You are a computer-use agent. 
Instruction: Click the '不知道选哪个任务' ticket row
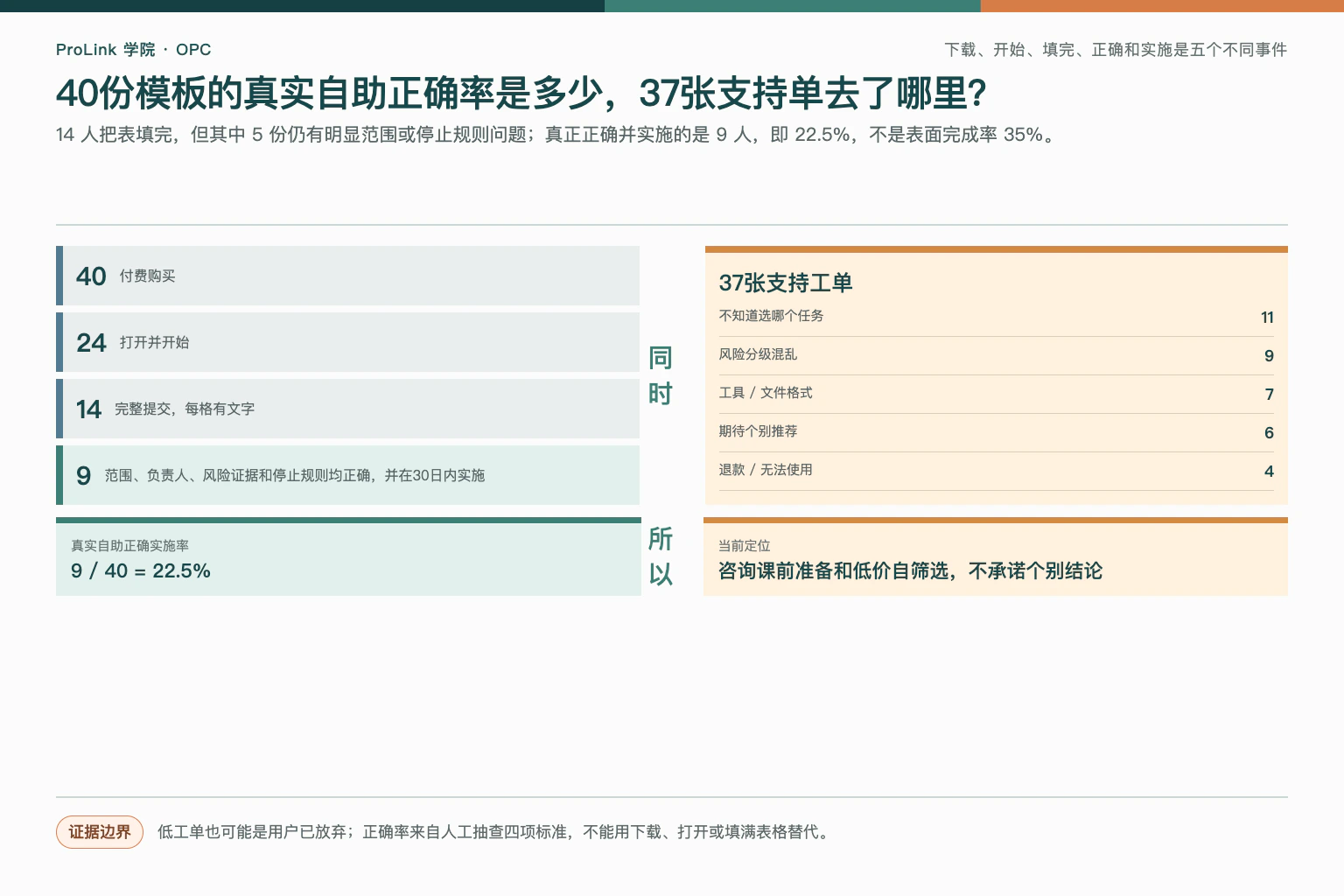tap(997, 317)
